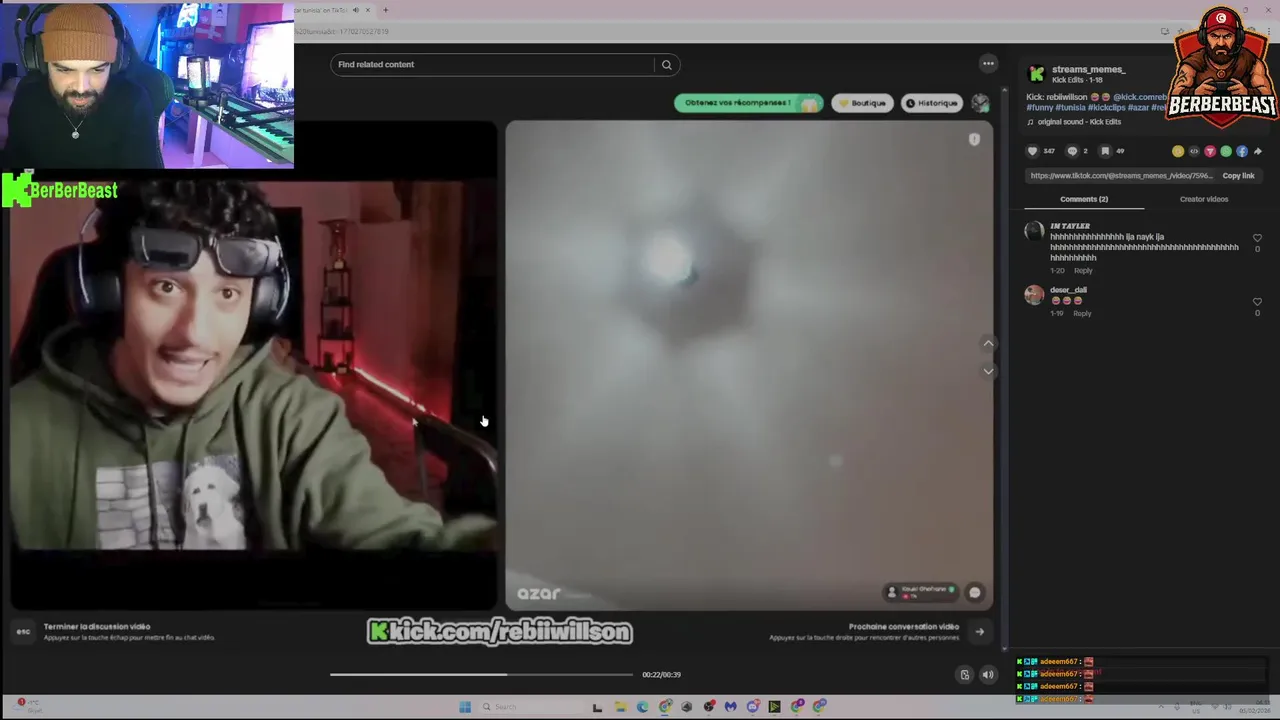Share to WhatsApp icon
Screen dimensions: 1280x720
[x=1226, y=151]
